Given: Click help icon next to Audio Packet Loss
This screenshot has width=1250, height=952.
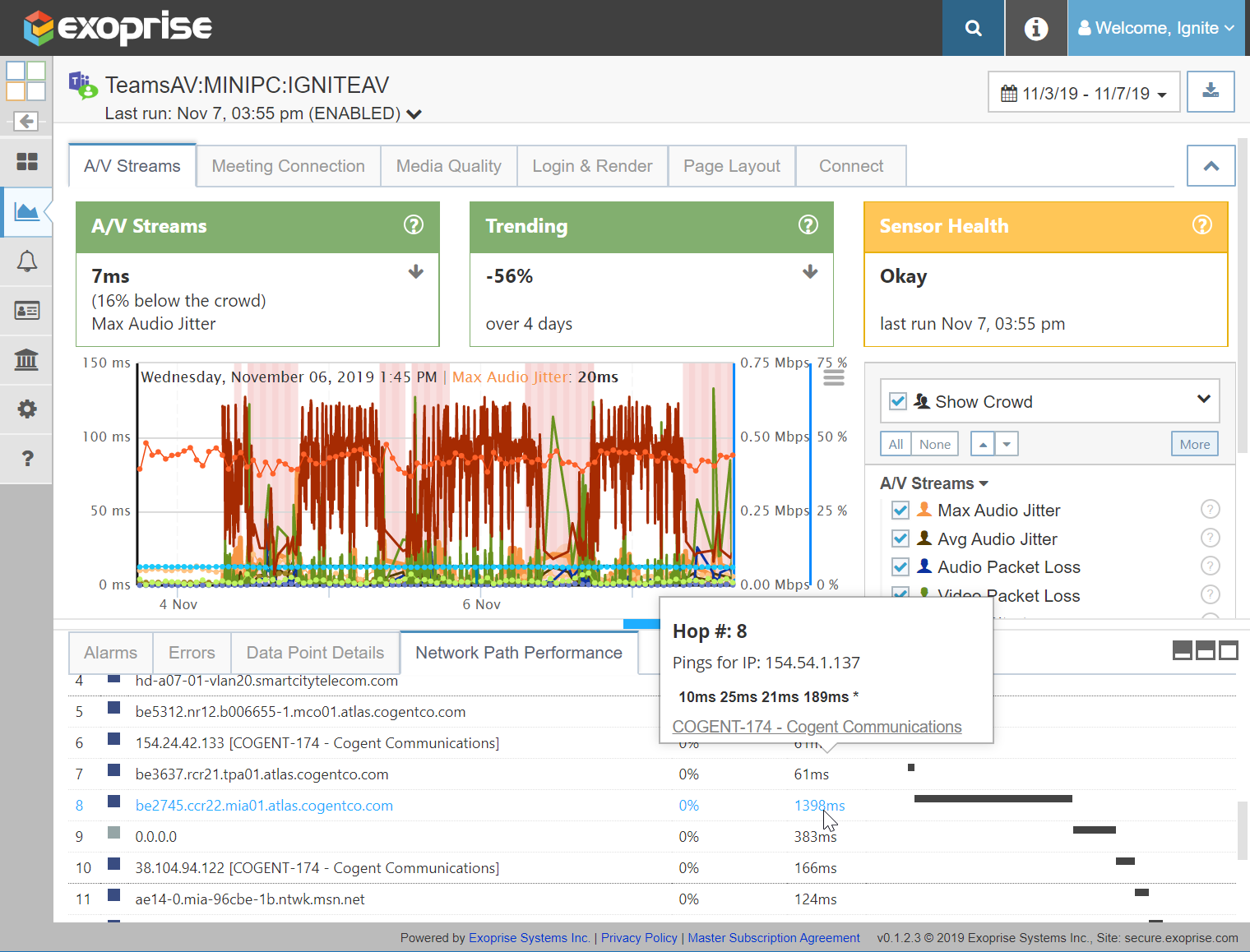Looking at the screenshot, I should click(1210, 566).
